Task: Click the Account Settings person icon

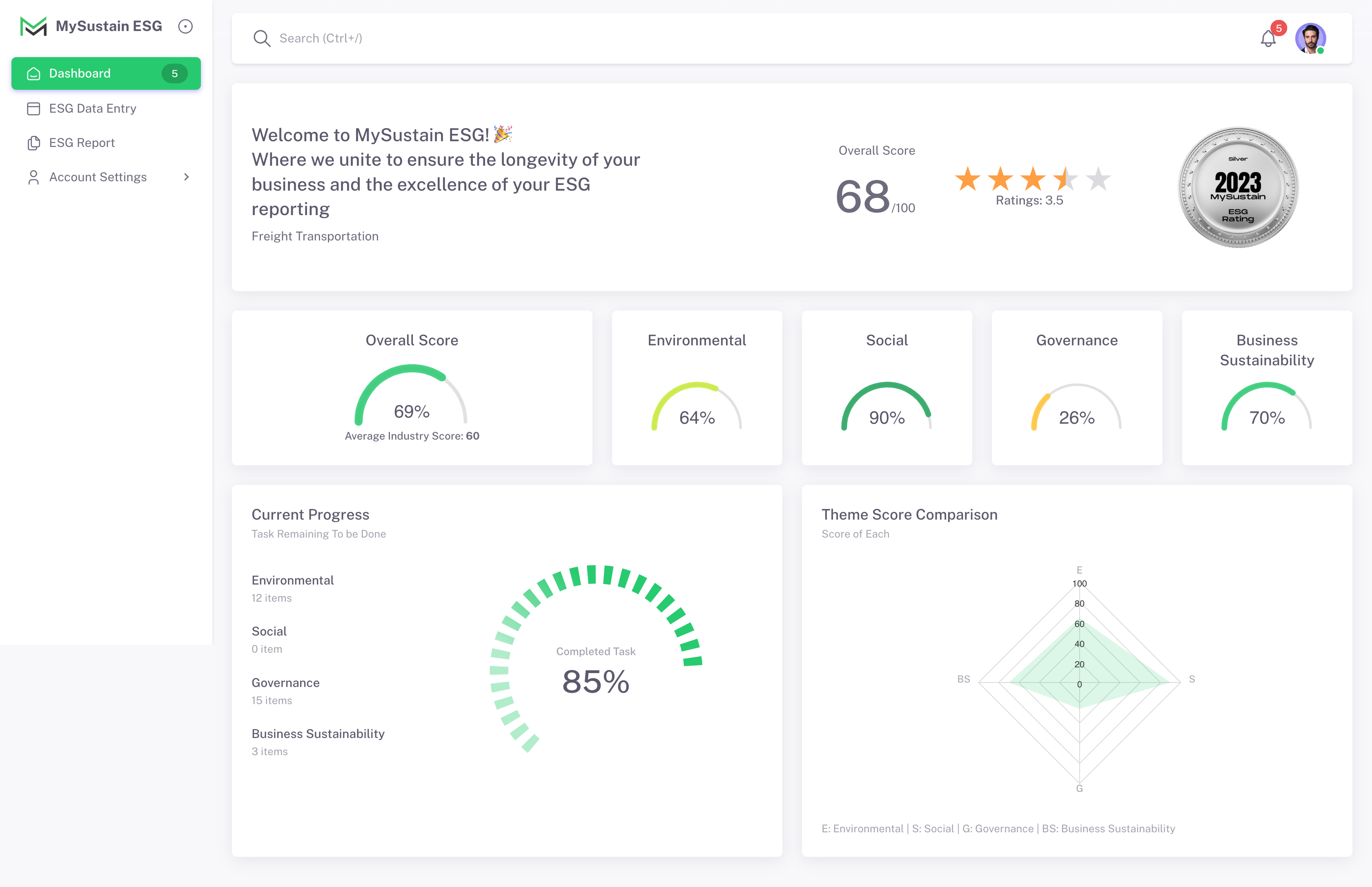Action: (x=33, y=178)
